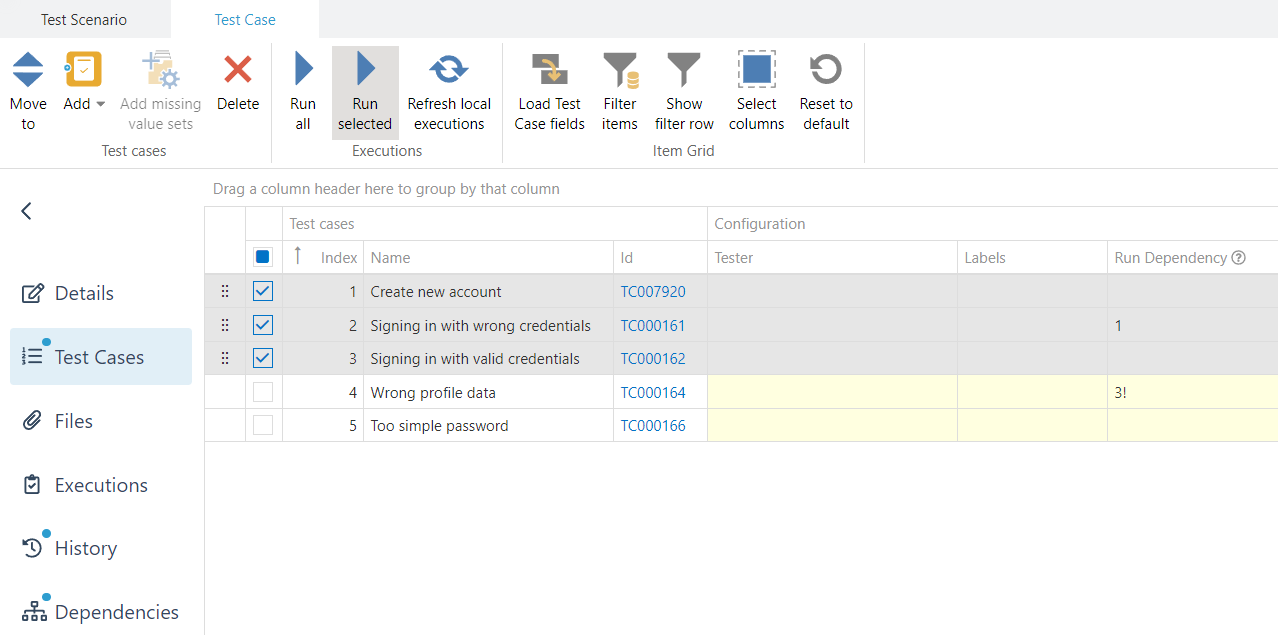Click the red Delete X icon

[x=238, y=70]
